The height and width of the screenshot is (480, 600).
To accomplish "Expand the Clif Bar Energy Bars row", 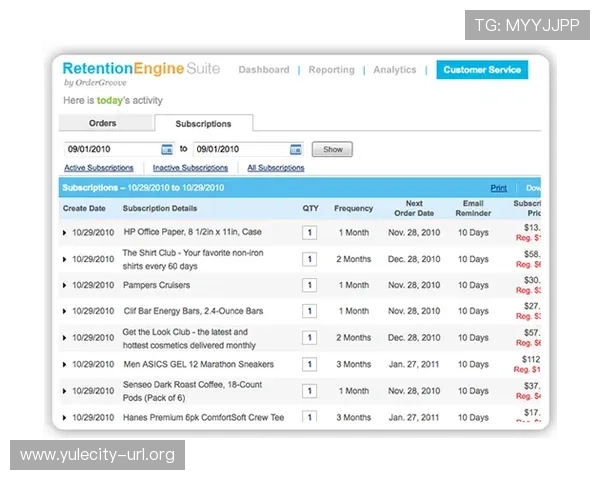I will coord(64,311).
